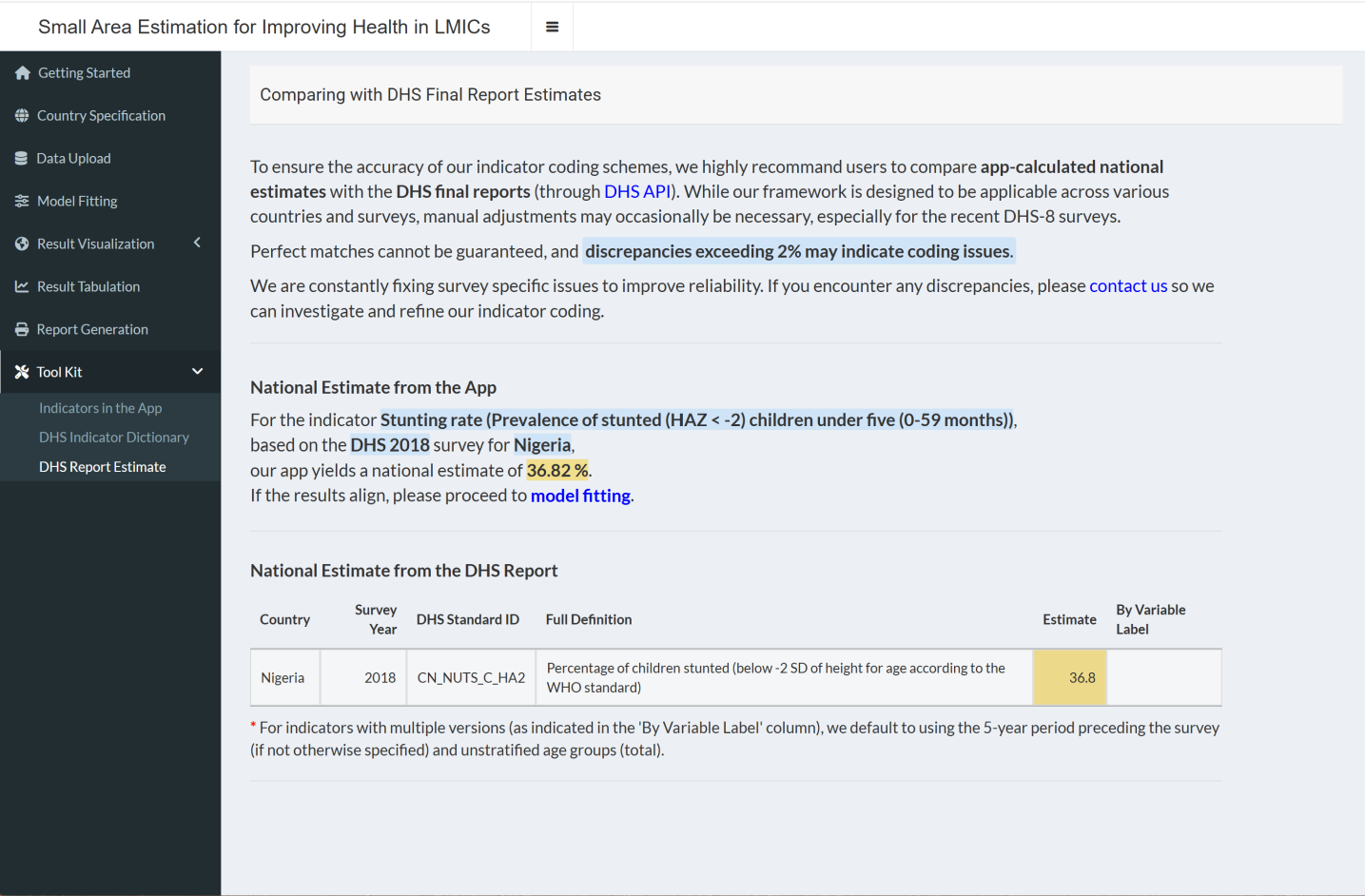
Task: Click the sliders icon for Model Fitting
Action: coord(22,202)
